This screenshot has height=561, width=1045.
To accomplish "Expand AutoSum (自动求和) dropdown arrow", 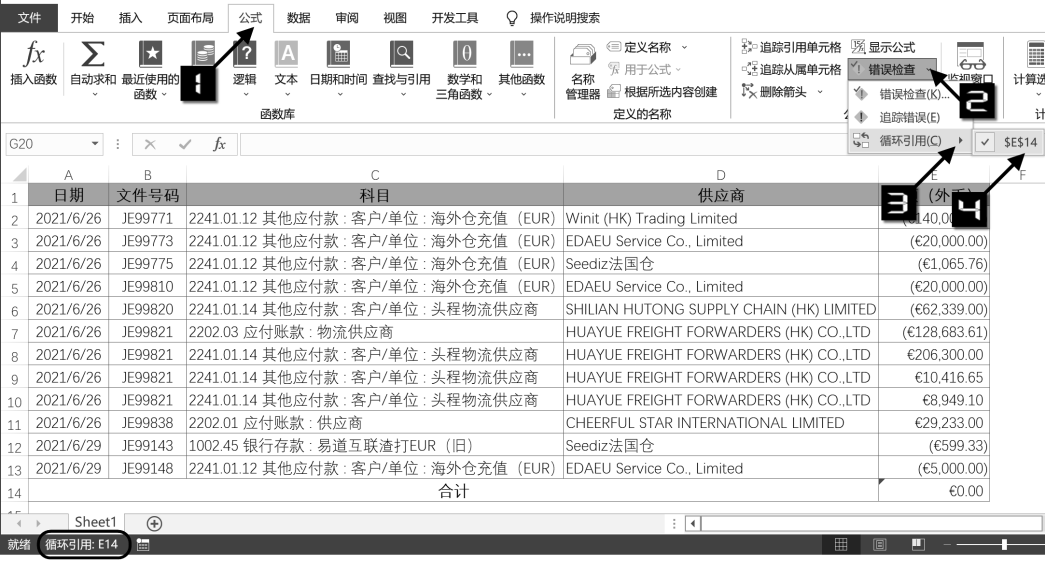I will [x=94, y=95].
